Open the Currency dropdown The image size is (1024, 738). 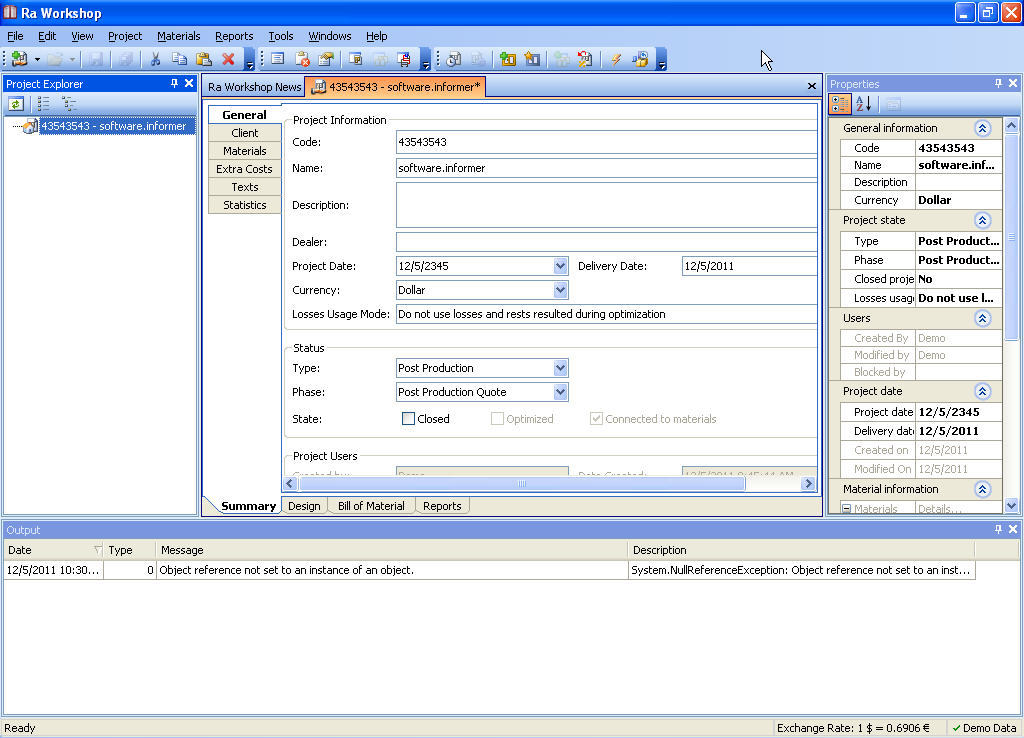tap(560, 290)
